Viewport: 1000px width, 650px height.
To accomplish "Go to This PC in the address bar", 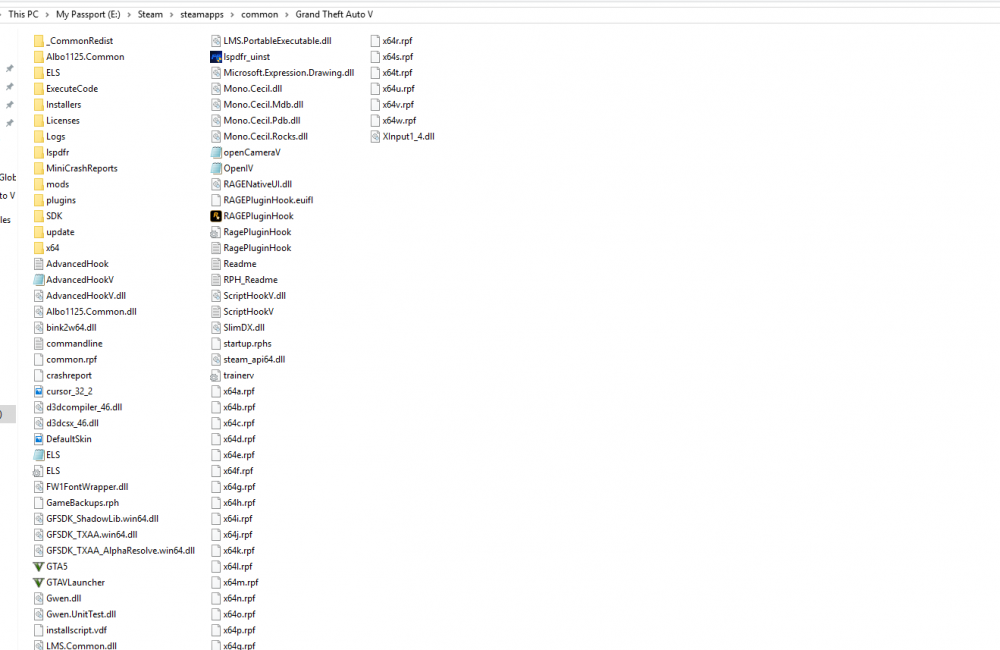I will click(x=22, y=15).
